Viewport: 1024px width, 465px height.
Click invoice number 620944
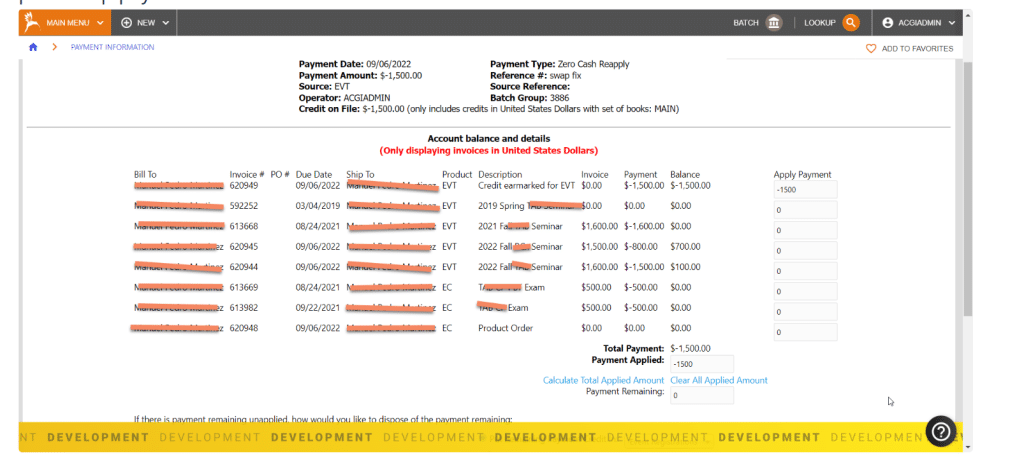click(244, 267)
